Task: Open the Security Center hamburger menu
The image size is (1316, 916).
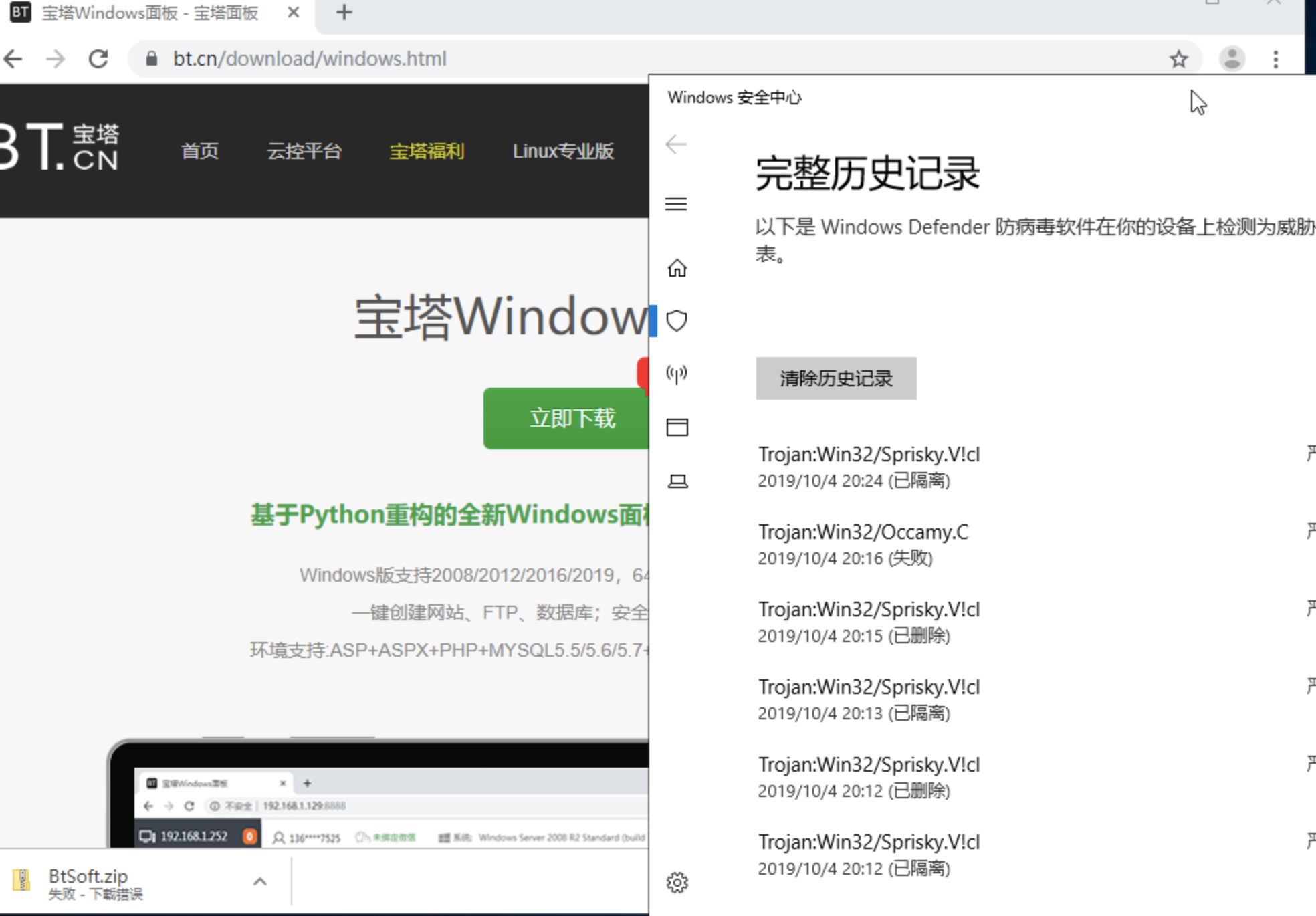Action: 677,204
